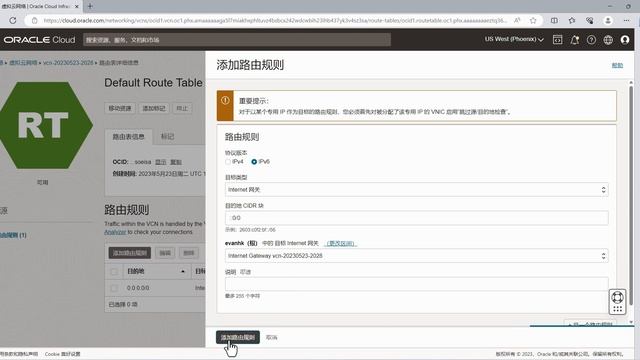
Task: Click the site info lock icon in address bar
Action: pyautogui.click(x=35, y=20)
